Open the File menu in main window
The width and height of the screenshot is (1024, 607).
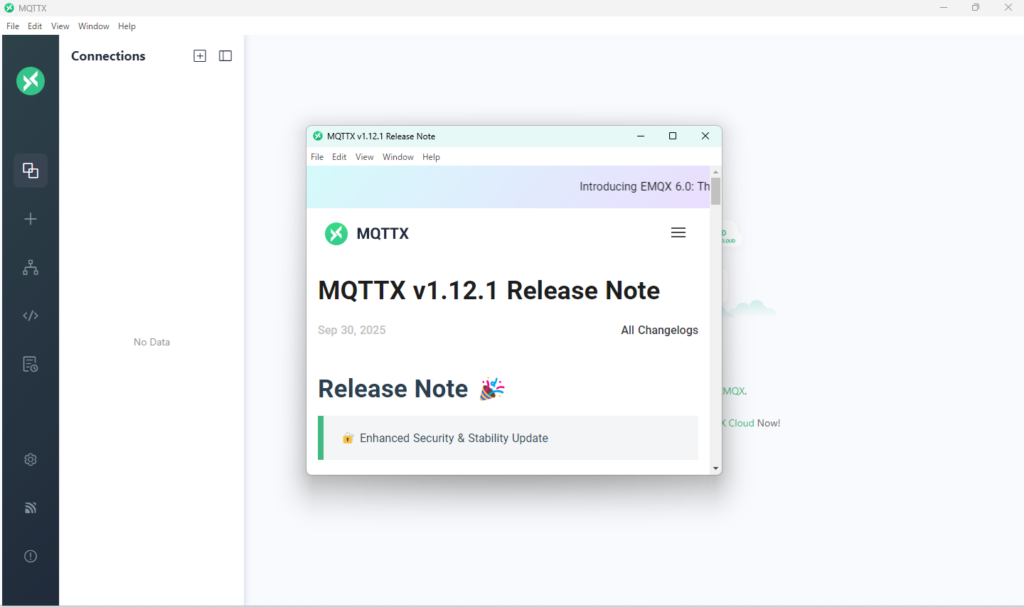(13, 26)
